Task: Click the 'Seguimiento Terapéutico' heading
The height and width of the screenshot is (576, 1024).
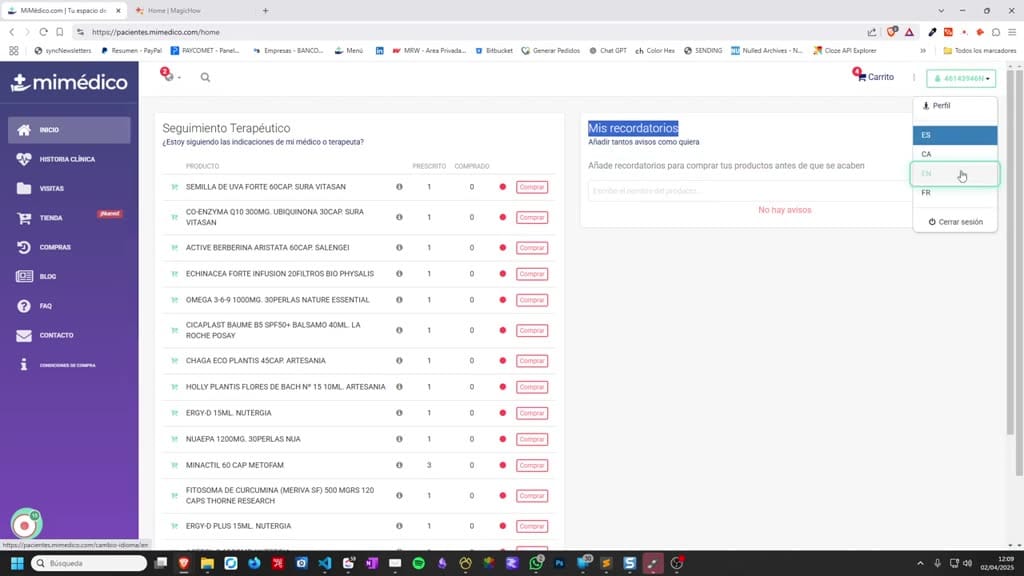Action: click(226, 129)
